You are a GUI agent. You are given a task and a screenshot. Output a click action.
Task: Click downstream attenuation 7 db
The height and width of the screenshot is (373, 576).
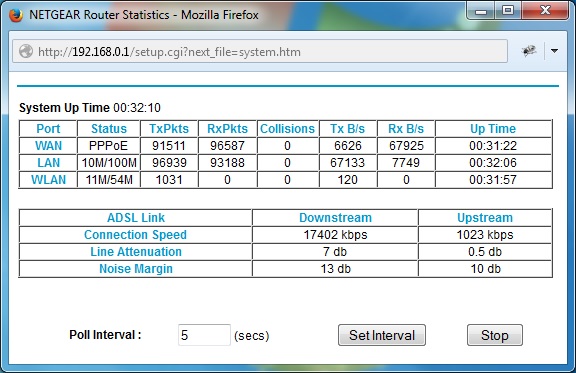335,252
